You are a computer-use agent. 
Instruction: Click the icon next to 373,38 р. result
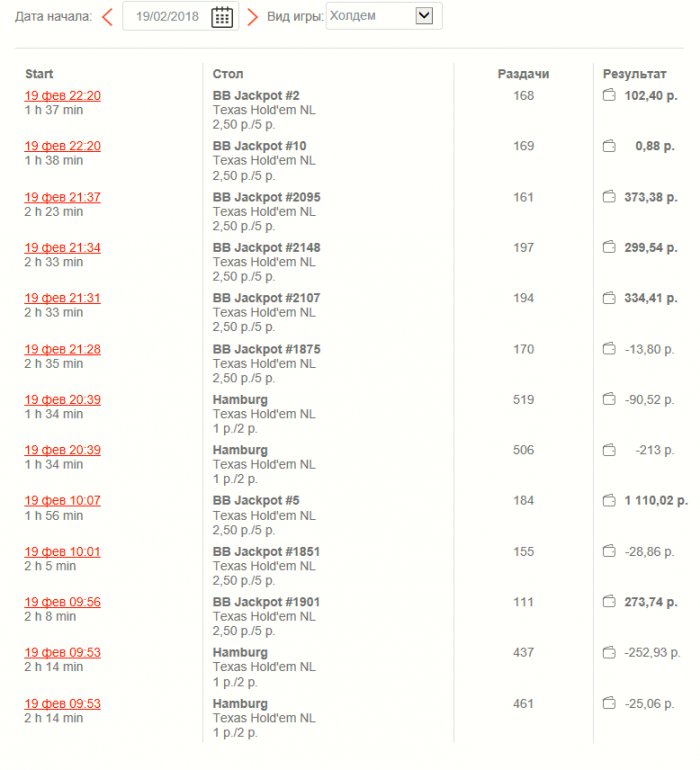(608, 197)
